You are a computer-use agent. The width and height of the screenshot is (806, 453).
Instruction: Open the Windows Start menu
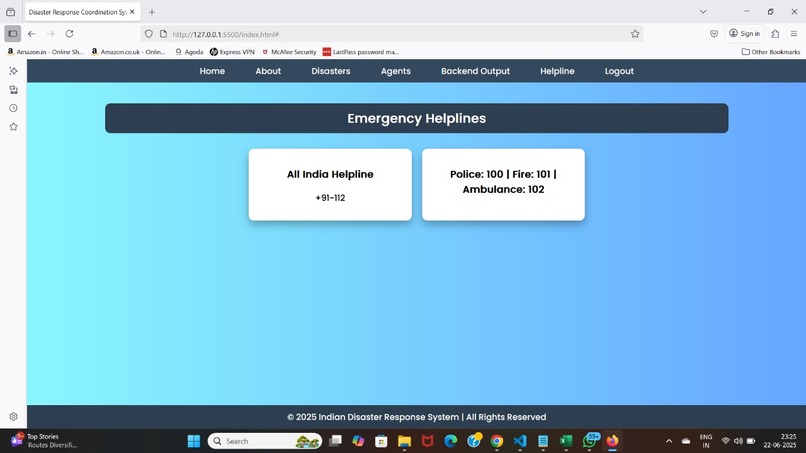pyautogui.click(x=194, y=441)
